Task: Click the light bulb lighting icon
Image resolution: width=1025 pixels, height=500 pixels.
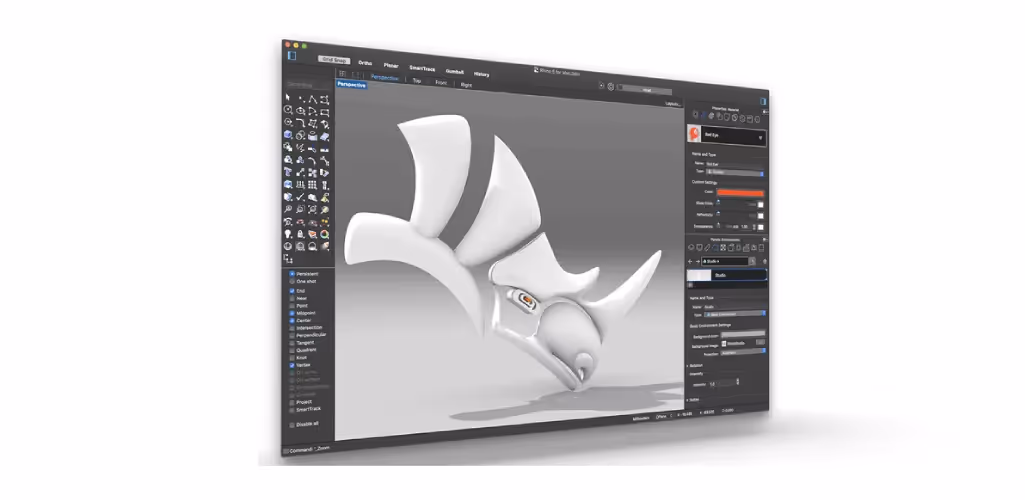Action: (288, 234)
